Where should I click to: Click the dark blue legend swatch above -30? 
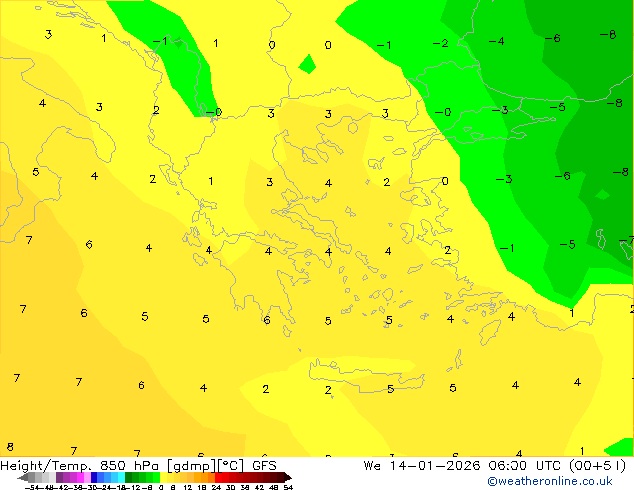pos(94,477)
